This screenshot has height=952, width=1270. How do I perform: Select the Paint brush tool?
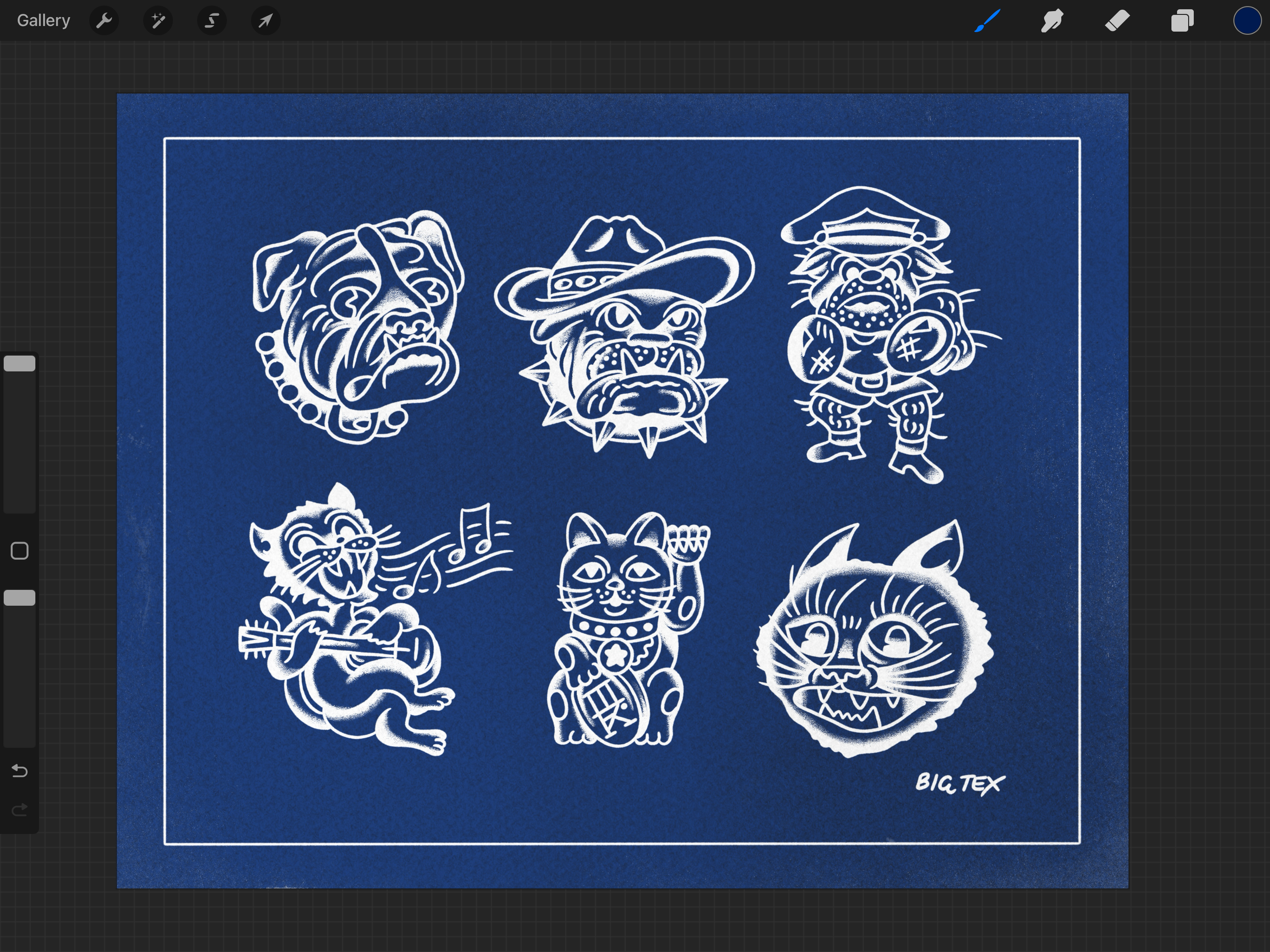point(987,21)
